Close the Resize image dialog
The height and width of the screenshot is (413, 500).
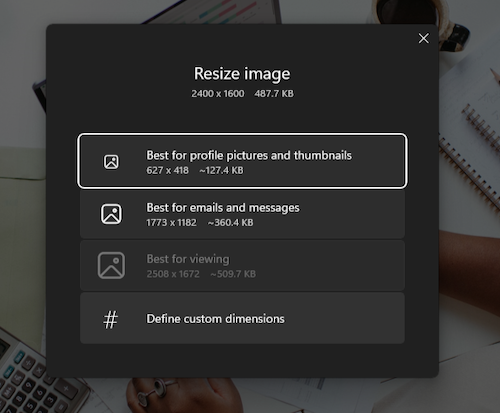point(423,38)
